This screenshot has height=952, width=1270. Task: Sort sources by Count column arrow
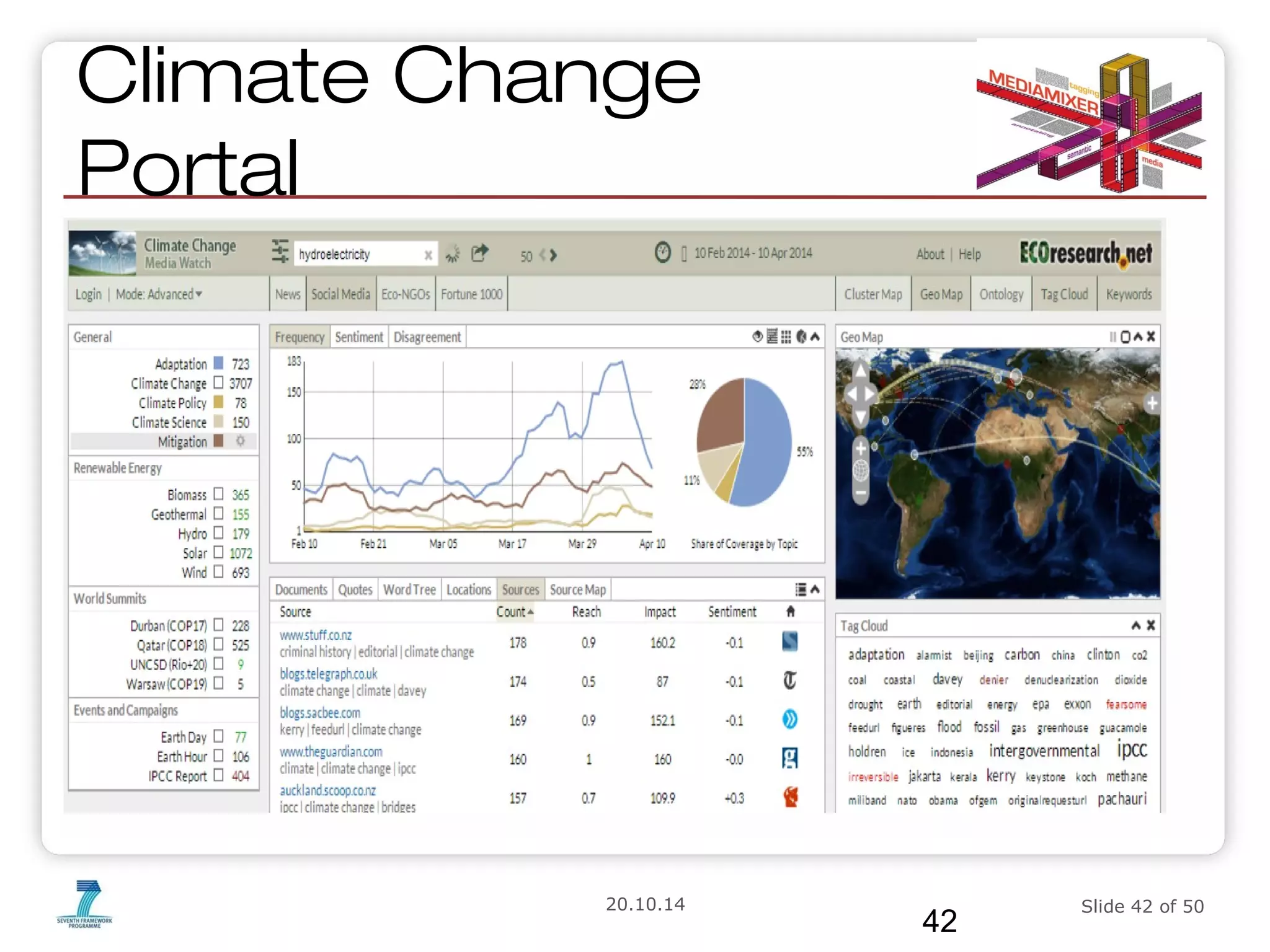530,612
